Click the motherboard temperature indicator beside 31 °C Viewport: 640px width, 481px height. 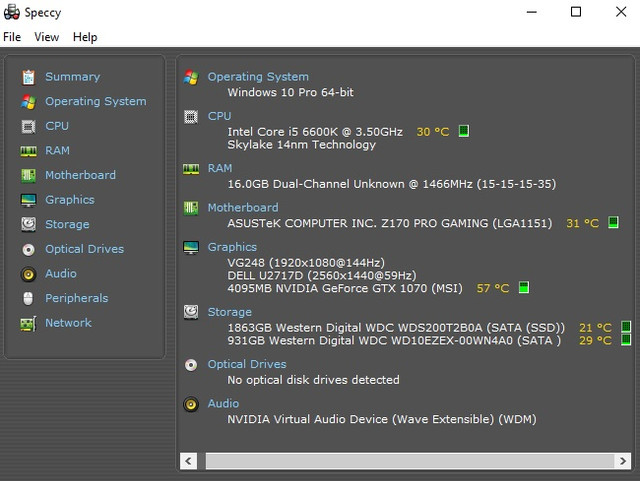click(x=613, y=223)
